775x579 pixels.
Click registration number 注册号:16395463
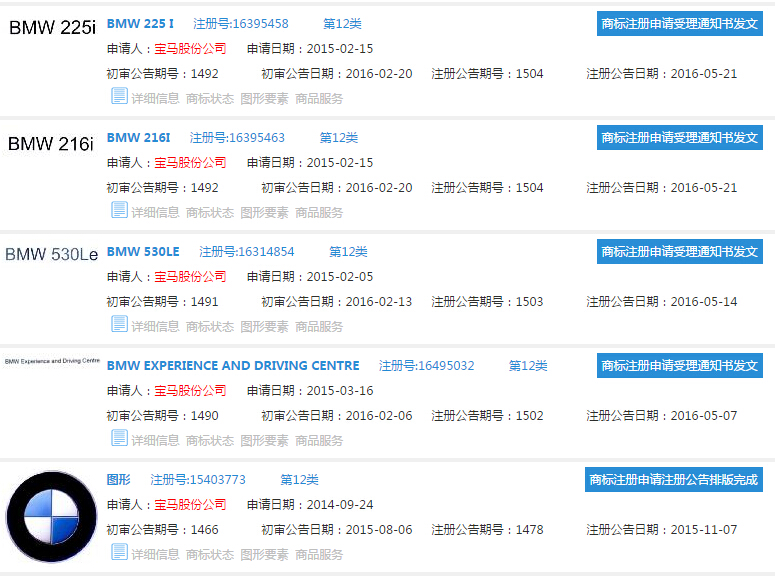pyautogui.click(x=237, y=137)
